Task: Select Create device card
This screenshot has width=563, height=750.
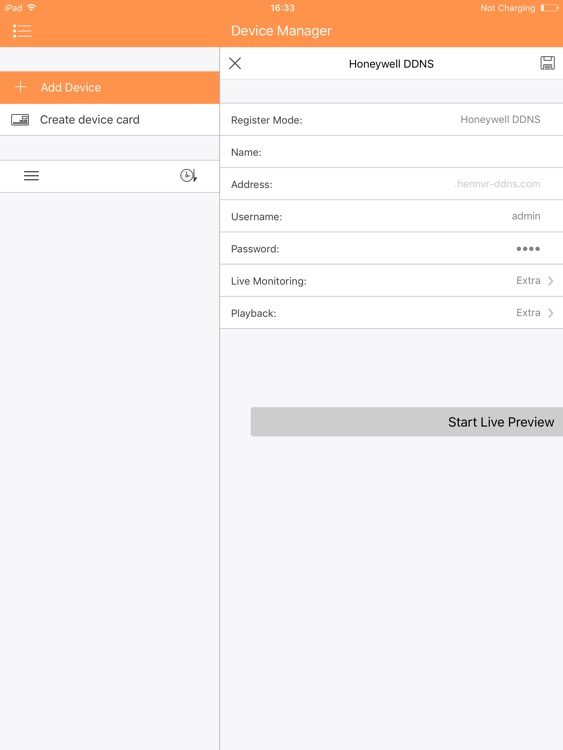Action: (110, 120)
